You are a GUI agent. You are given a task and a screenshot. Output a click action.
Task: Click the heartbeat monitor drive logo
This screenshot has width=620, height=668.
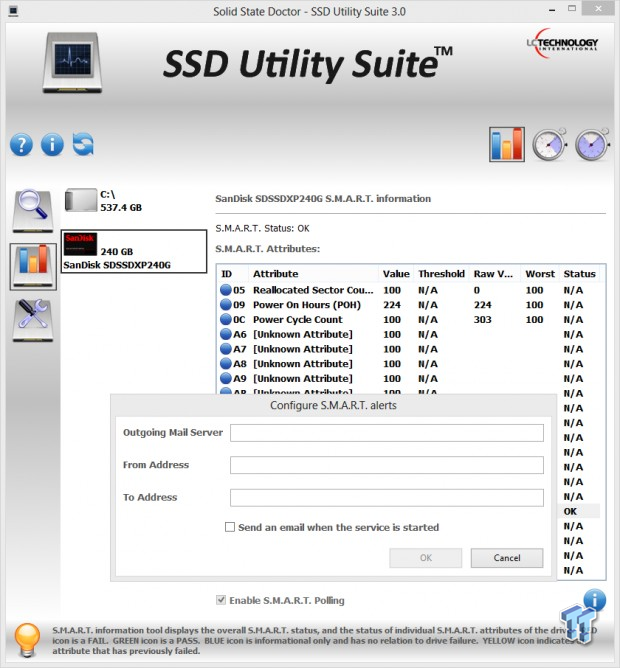72,63
